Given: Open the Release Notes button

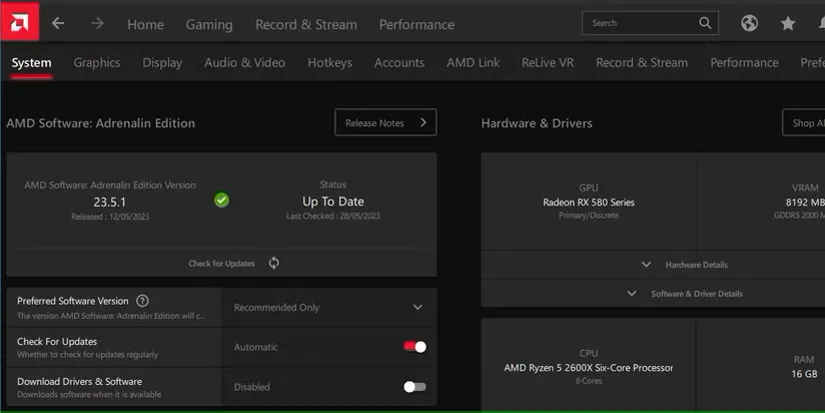Looking at the screenshot, I should click(386, 123).
